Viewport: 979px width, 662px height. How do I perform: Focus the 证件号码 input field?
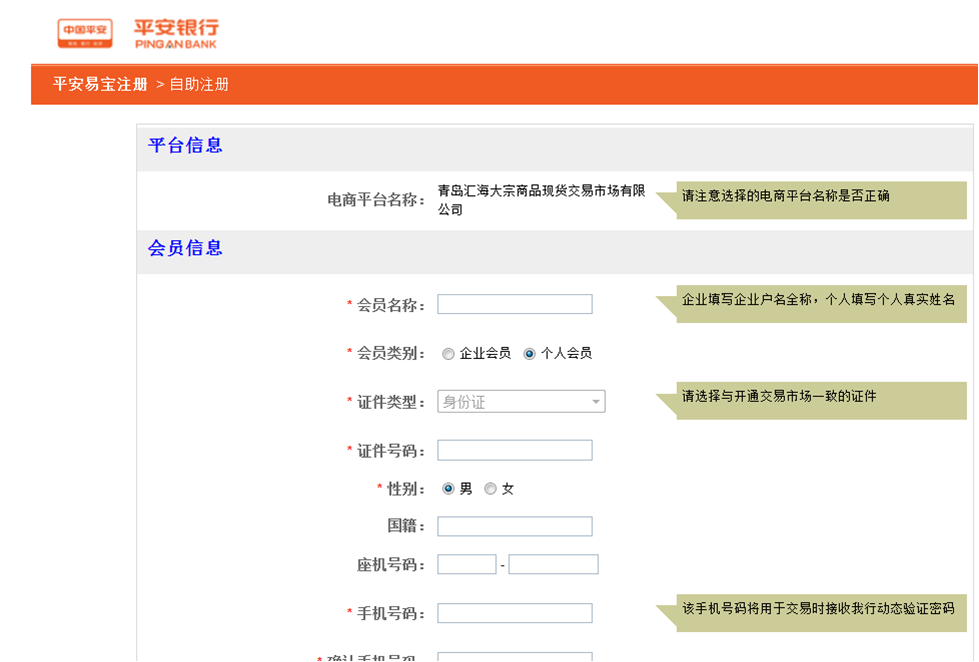tap(514, 450)
